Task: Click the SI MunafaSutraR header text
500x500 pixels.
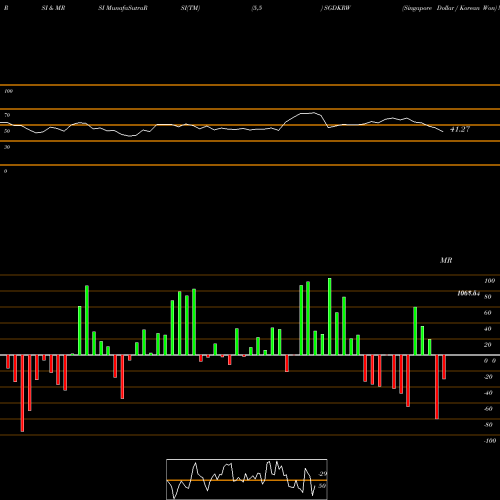Action: (x=123, y=8)
